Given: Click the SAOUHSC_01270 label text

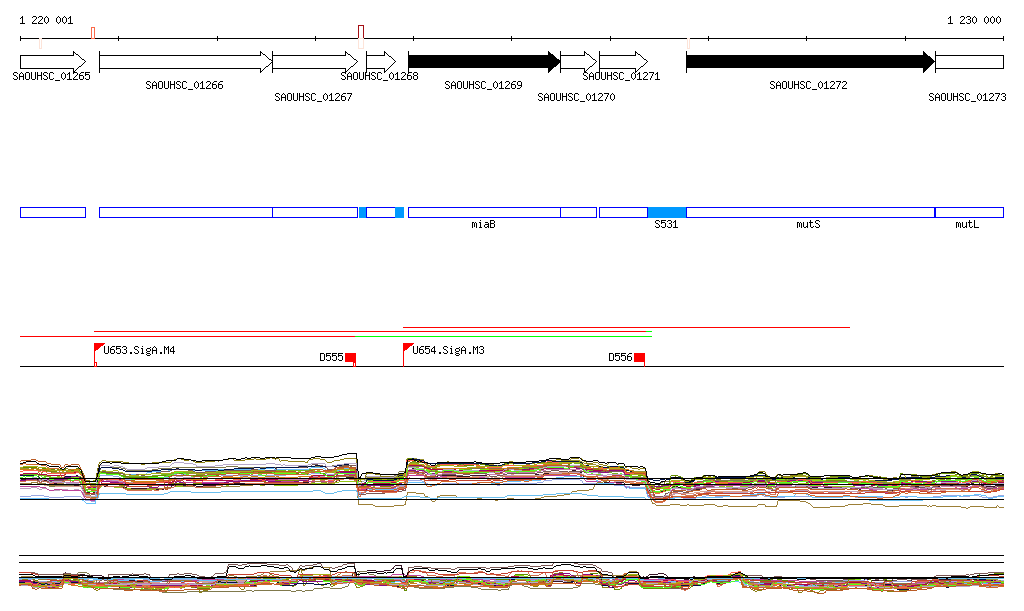Looking at the screenshot, I should click(x=576, y=97).
